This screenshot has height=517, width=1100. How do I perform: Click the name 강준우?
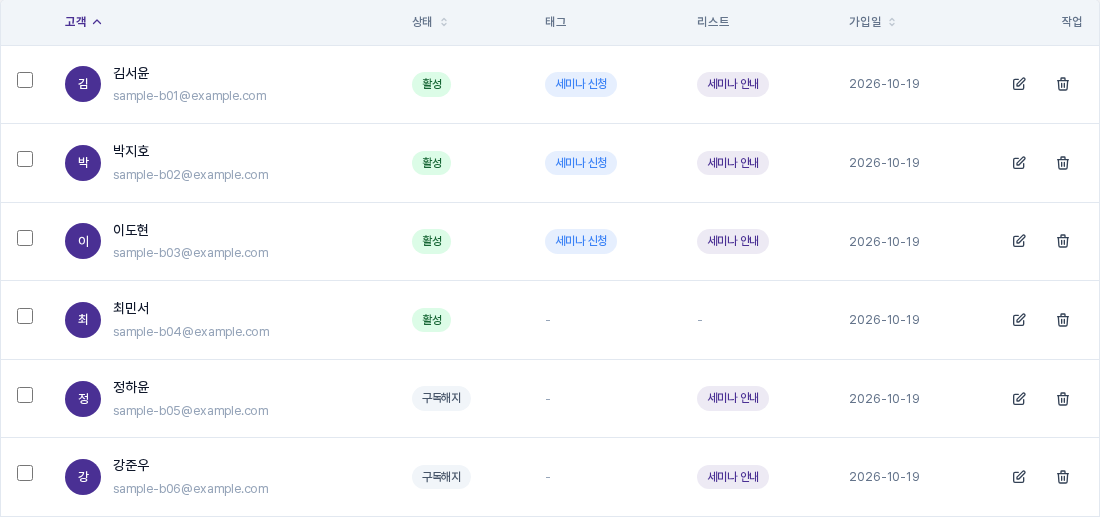pos(131,466)
